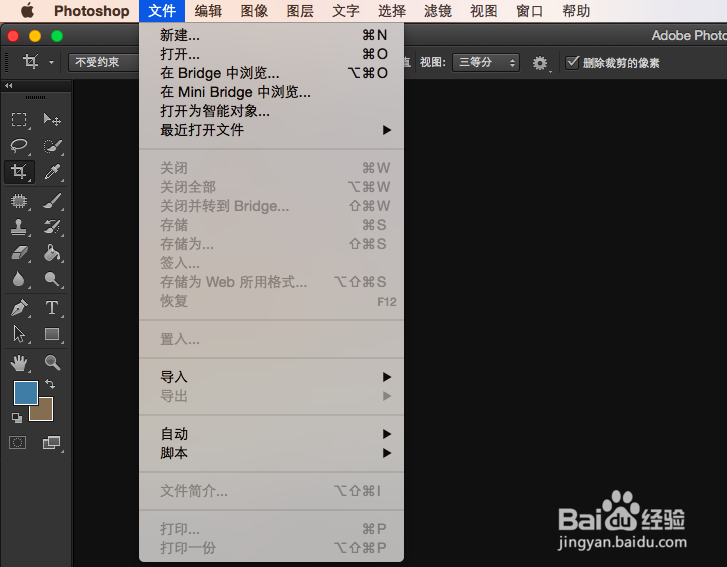
Task: Pick the blue foreground color swatch
Action: coord(26,393)
